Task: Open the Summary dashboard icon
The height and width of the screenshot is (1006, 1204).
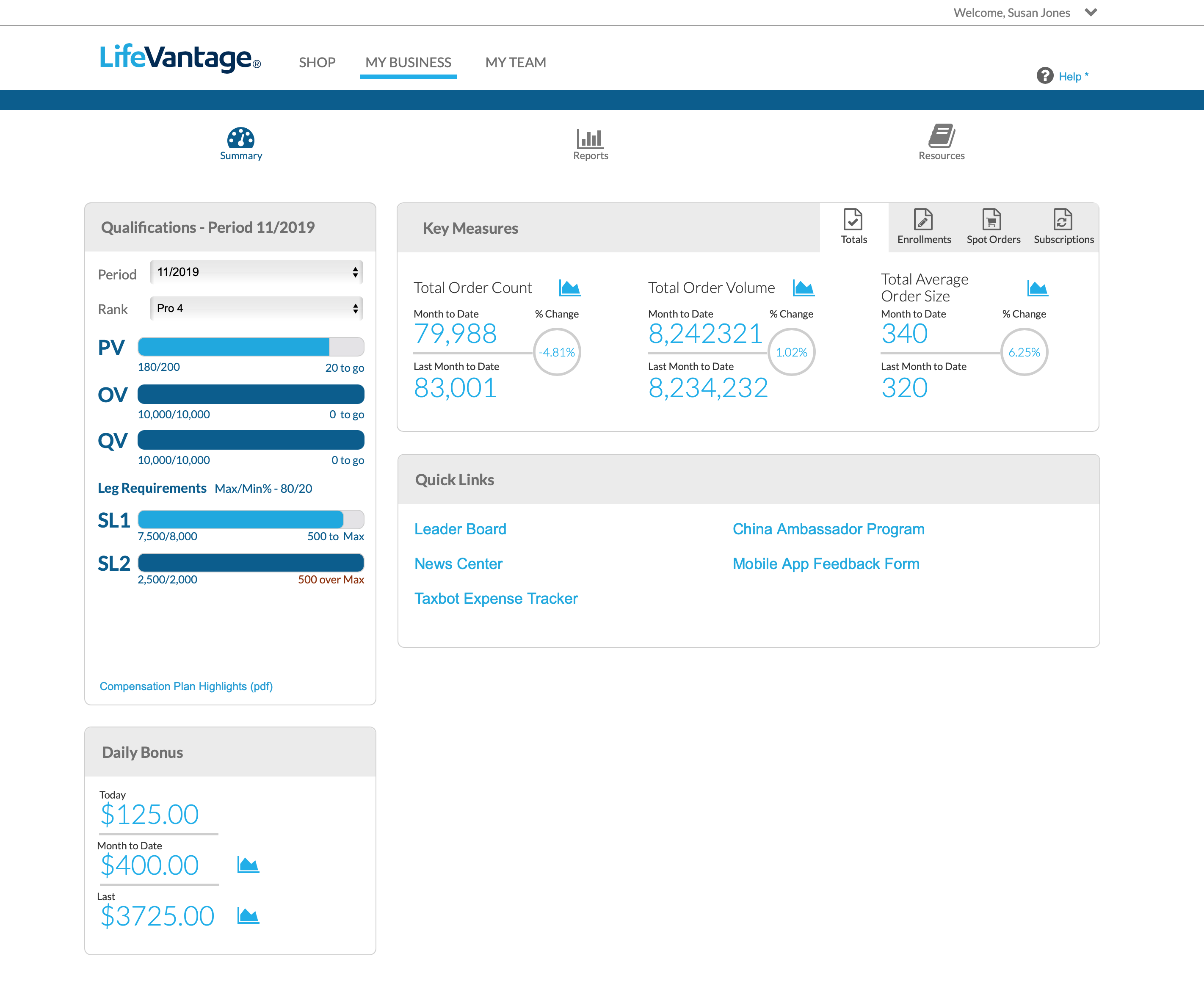Action: point(241,138)
